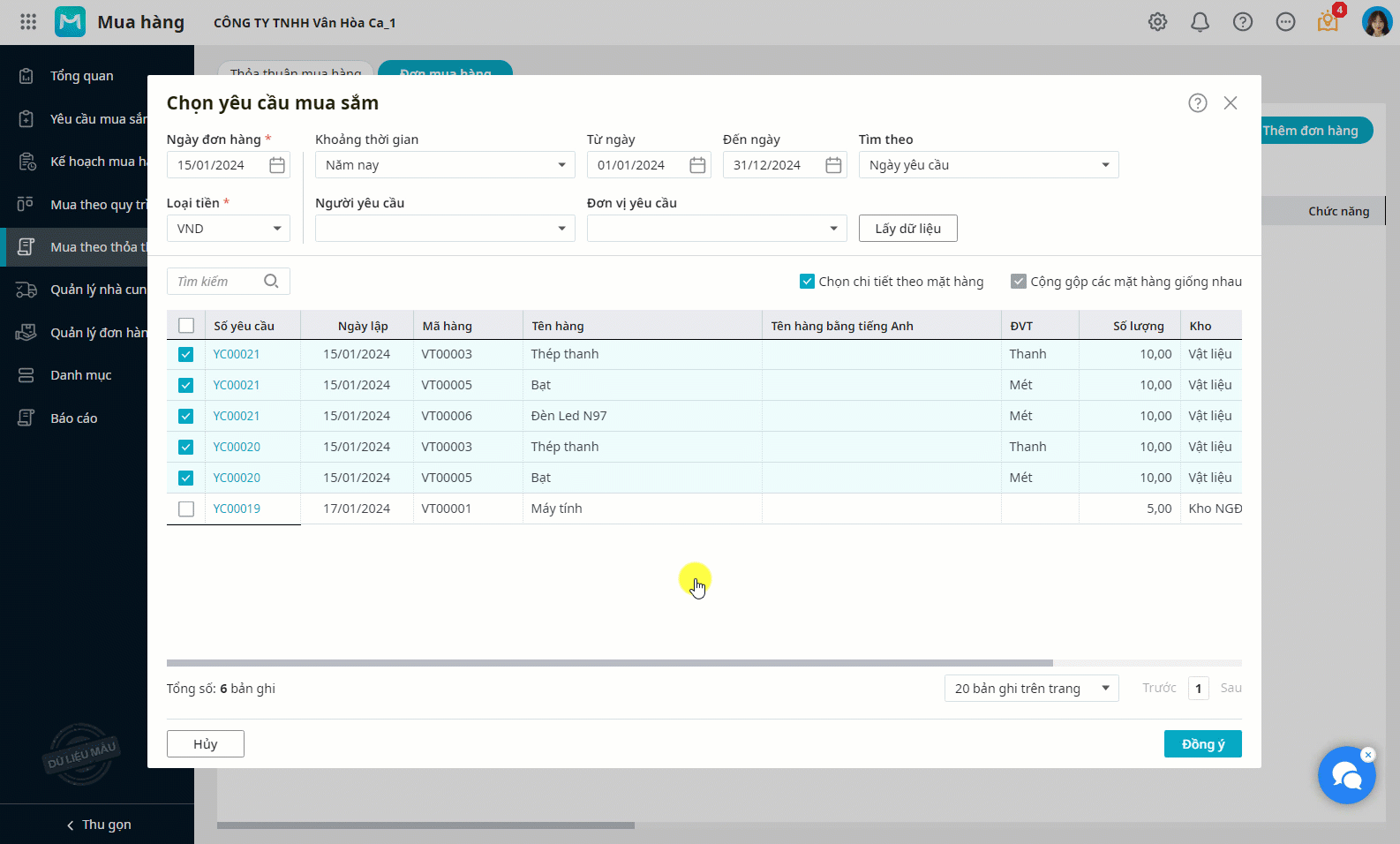
Task: Click the search magnifier icon
Action: tap(271, 282)
